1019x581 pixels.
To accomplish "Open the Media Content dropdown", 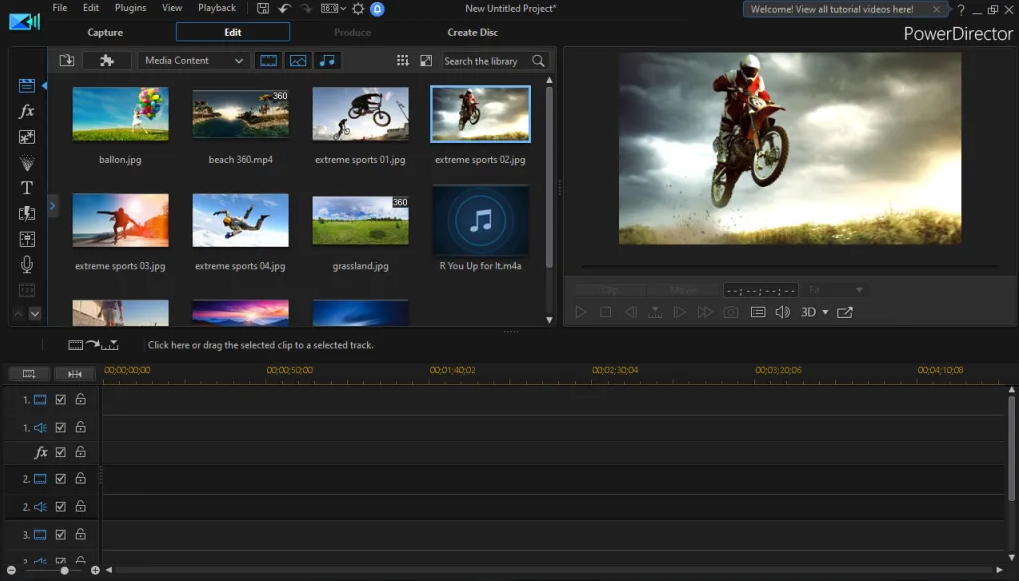I will click(193, 61).
